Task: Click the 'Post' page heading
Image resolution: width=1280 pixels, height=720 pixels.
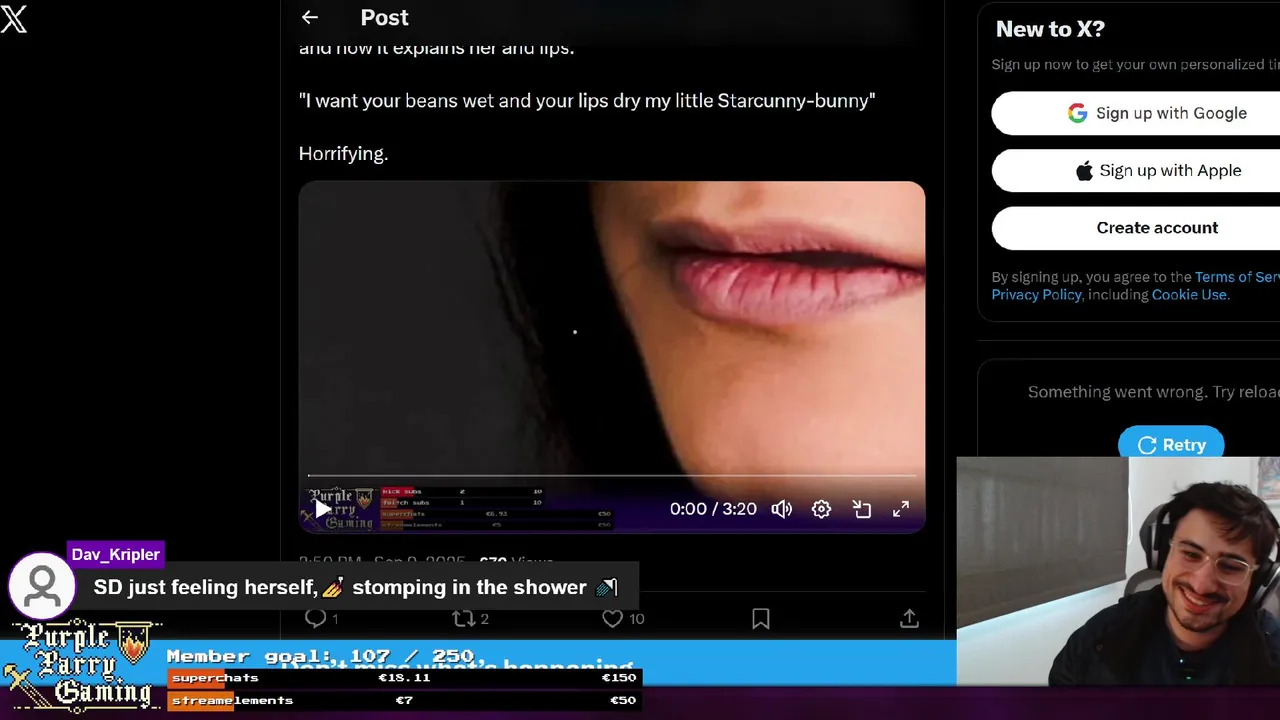Action: click(x=384, y=17)
